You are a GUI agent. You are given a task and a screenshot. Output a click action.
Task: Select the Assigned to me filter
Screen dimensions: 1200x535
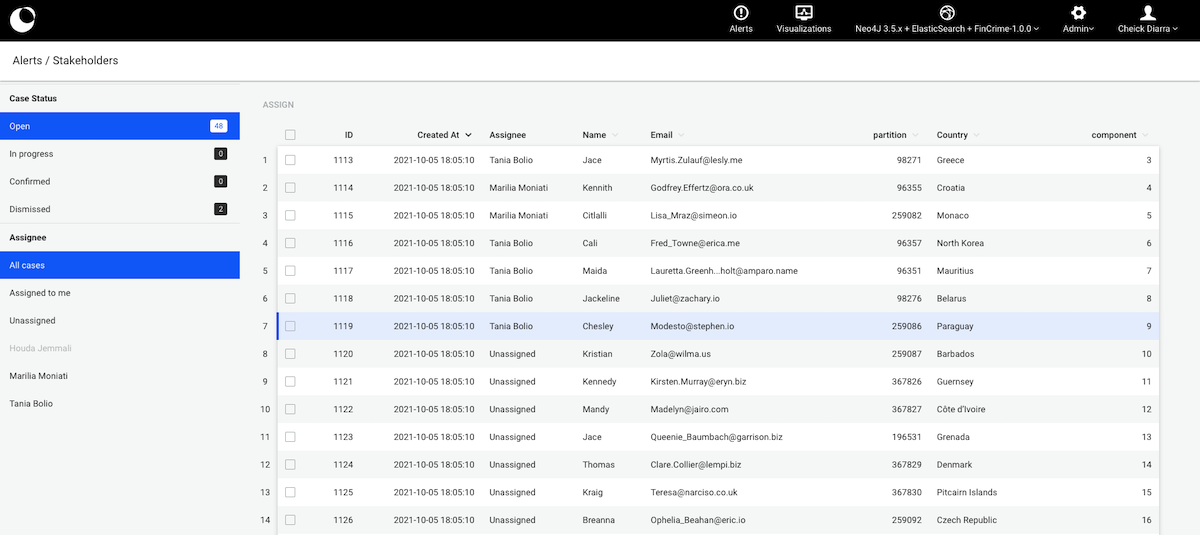coord(40,293)
